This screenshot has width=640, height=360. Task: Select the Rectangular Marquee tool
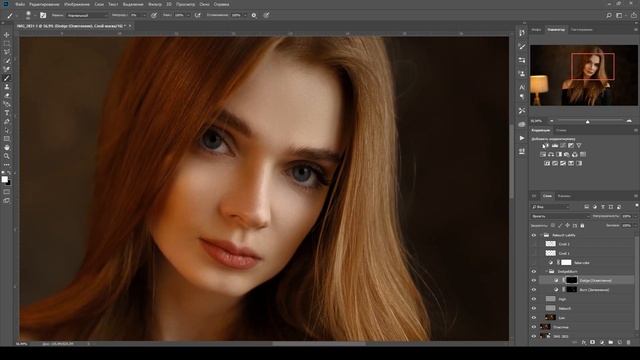click(x=7, y=44)
